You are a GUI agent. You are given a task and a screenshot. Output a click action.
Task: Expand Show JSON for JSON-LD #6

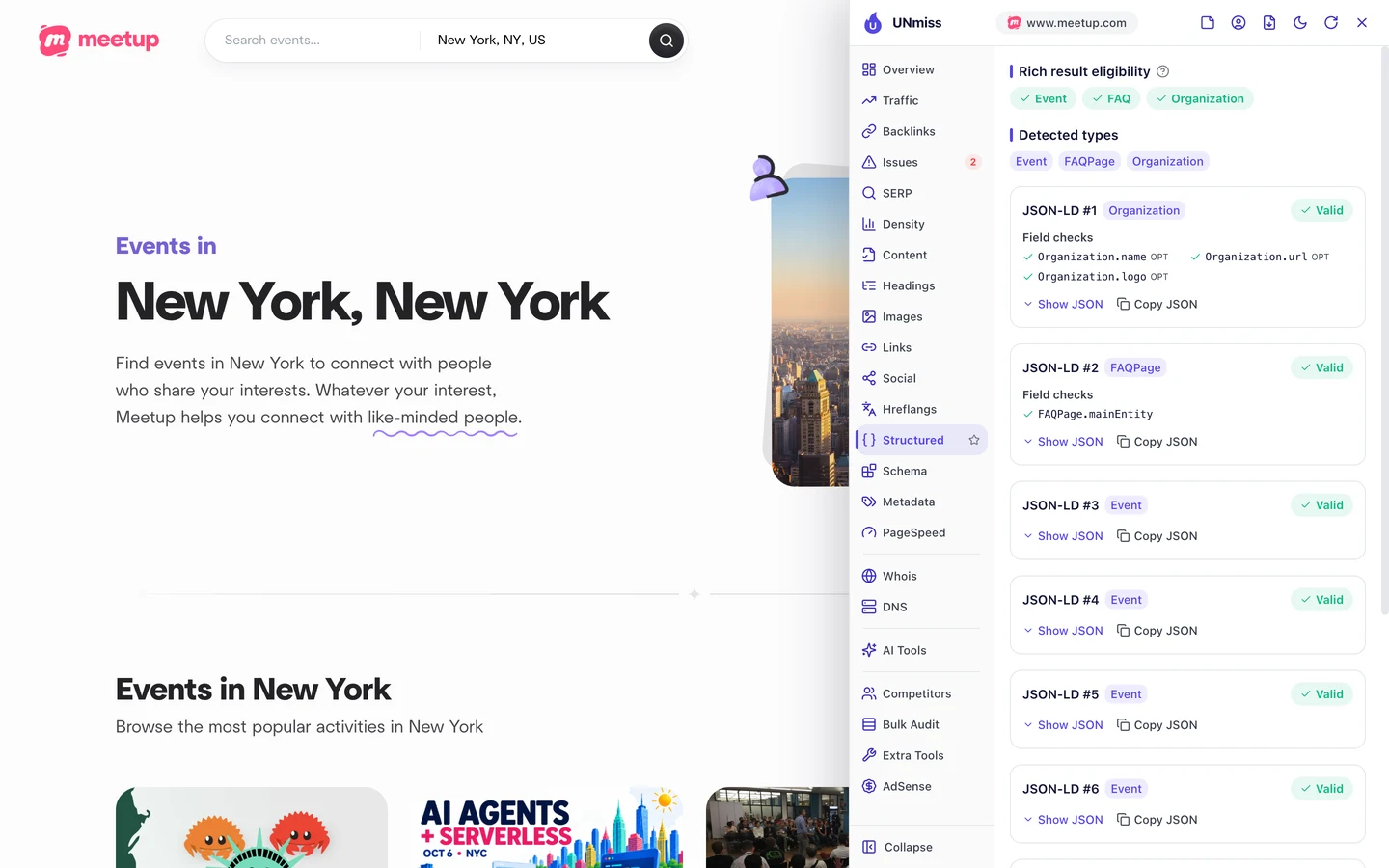coord(1063,820)
